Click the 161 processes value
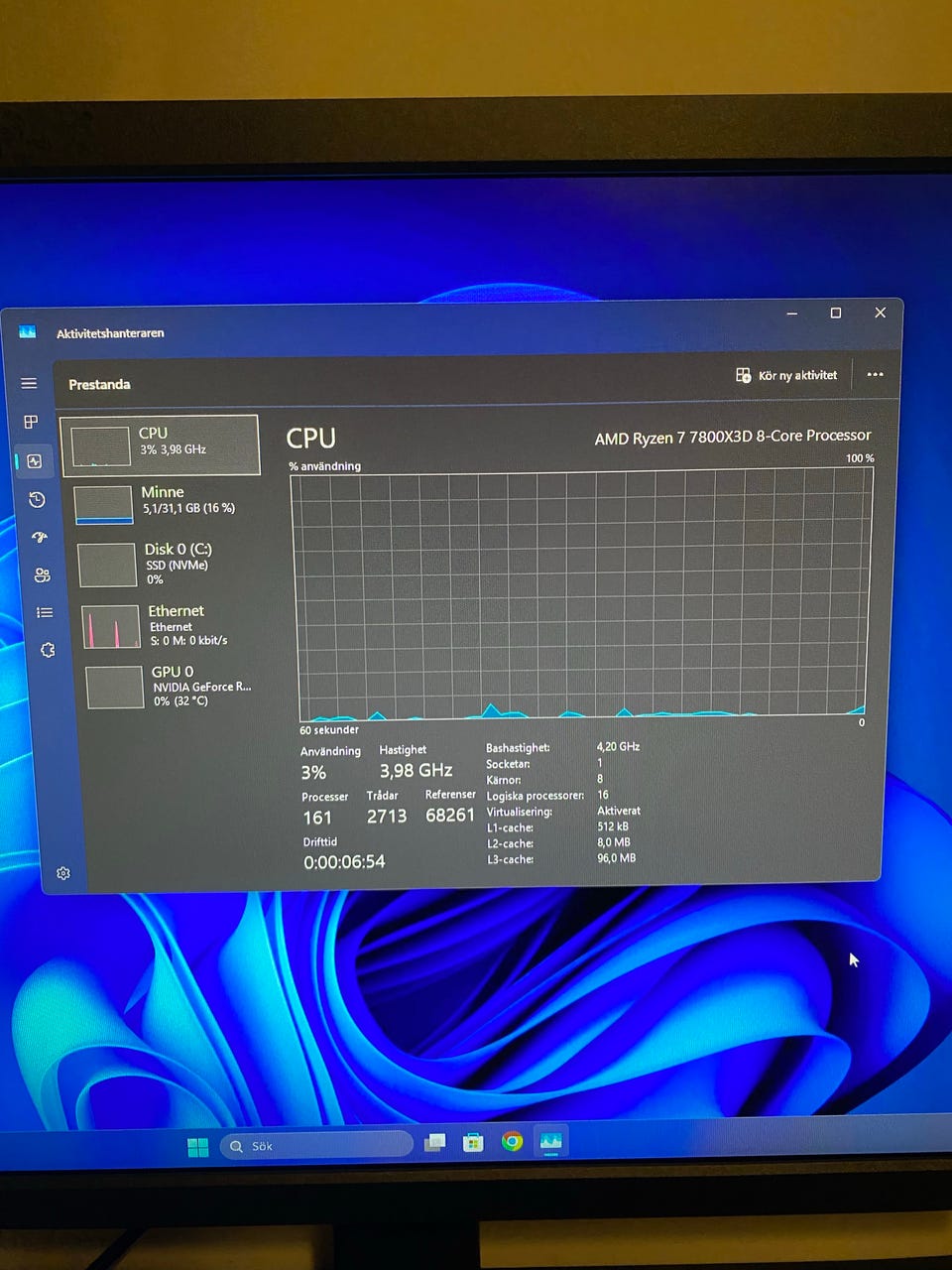 pos(317,818)
